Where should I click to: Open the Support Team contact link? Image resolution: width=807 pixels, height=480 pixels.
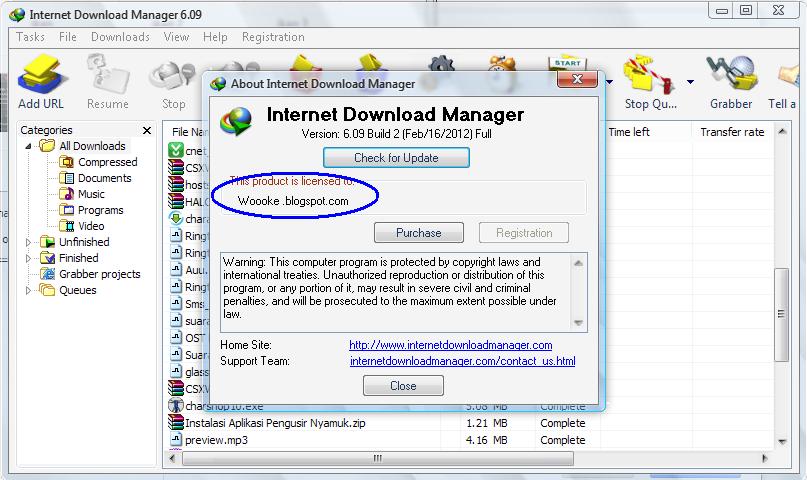(x=463, y=361)
